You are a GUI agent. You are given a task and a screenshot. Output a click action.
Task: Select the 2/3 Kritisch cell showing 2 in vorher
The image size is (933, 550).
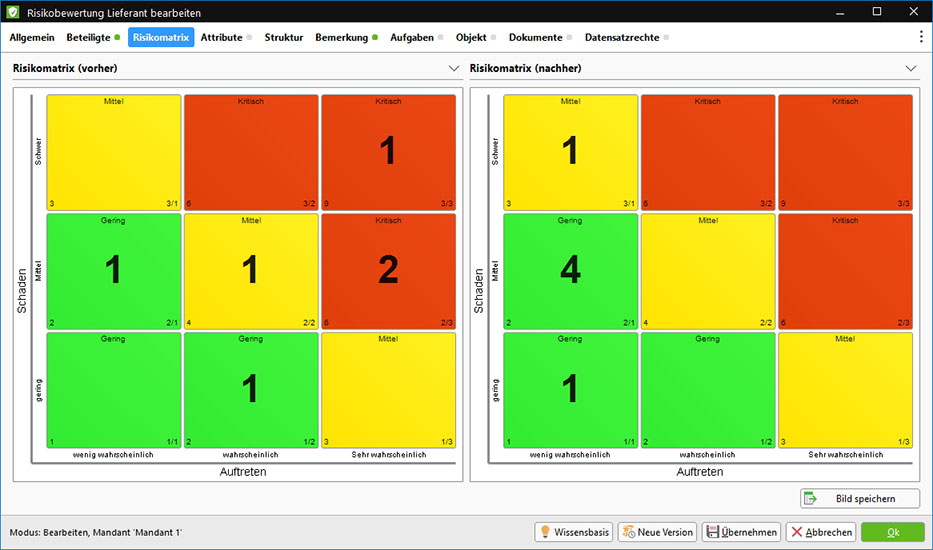point(388,270)
